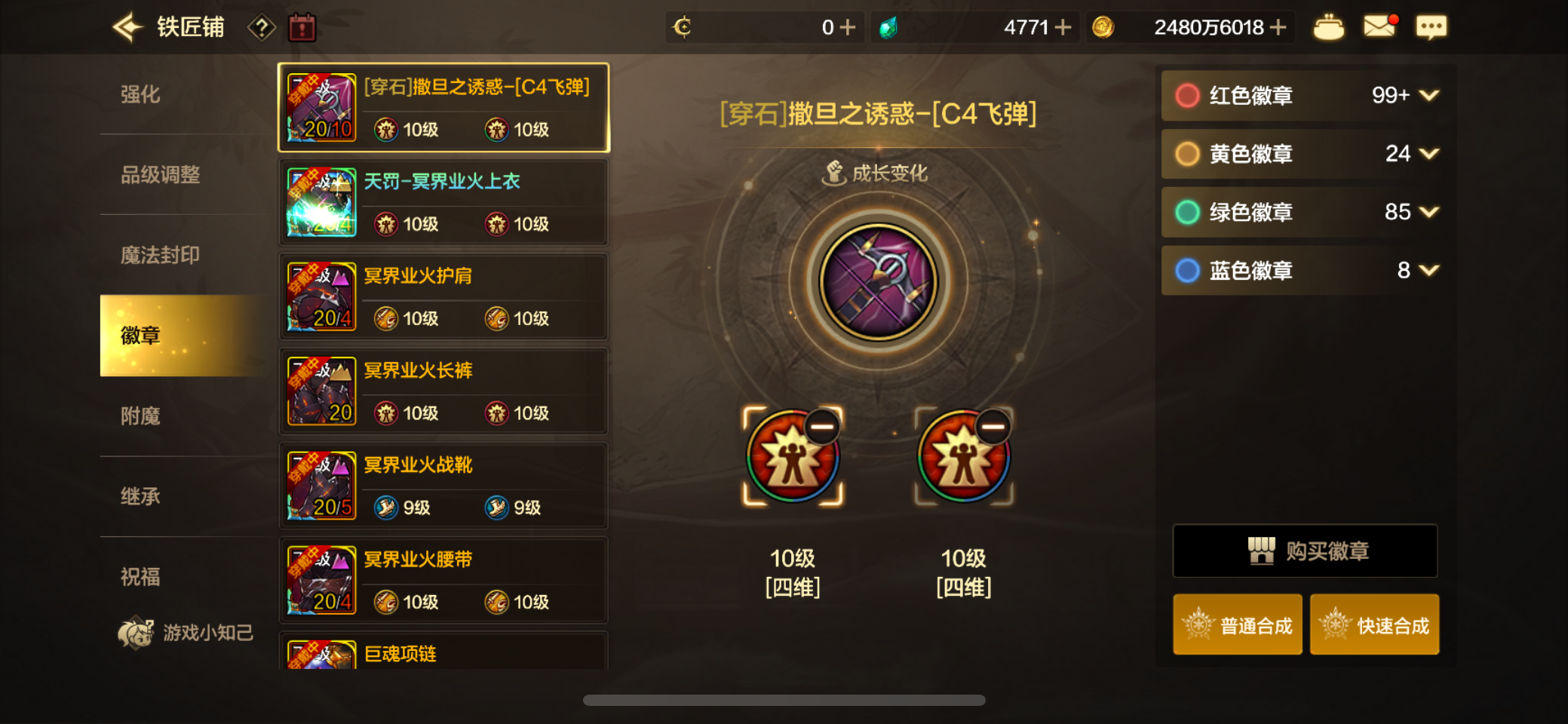Click the back arrow beside 铁匠铺
This screenshot has height=724, width=1568.
coord(127,28)
